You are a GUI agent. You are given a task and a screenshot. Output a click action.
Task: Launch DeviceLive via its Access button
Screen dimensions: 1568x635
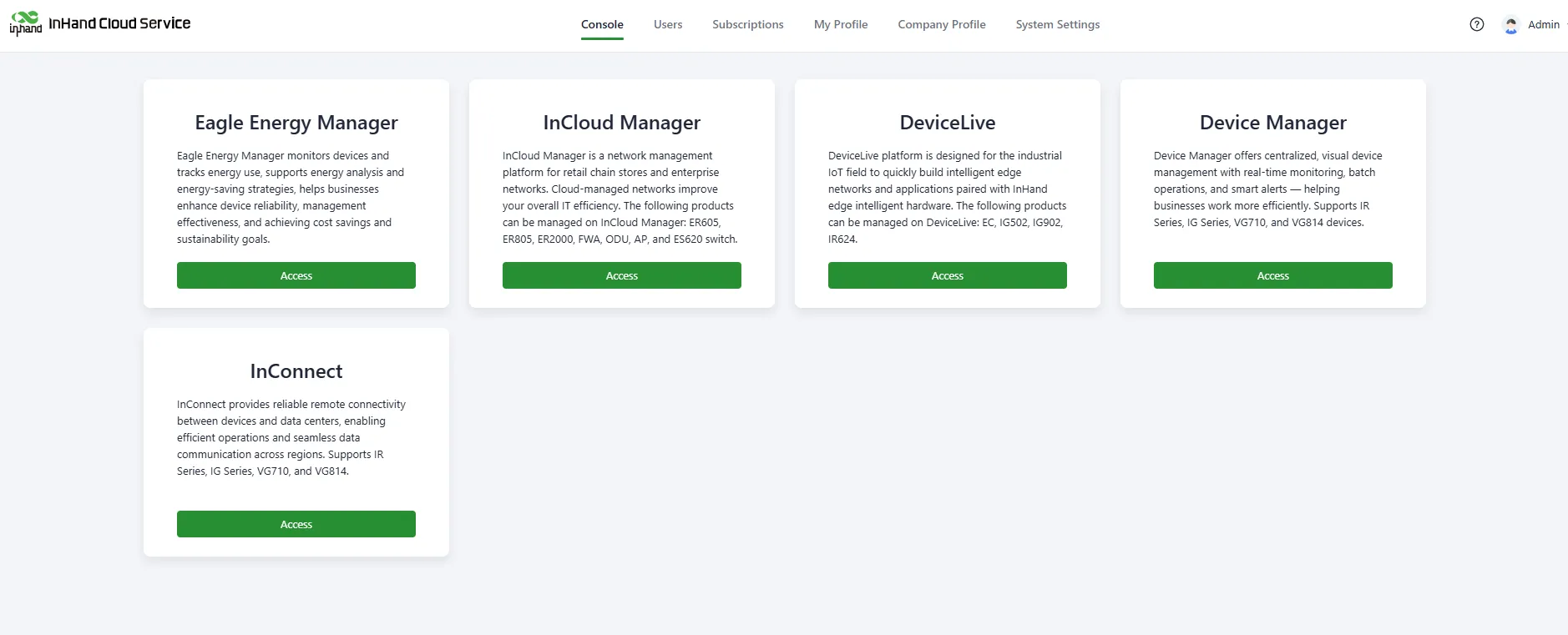[948, 275]
